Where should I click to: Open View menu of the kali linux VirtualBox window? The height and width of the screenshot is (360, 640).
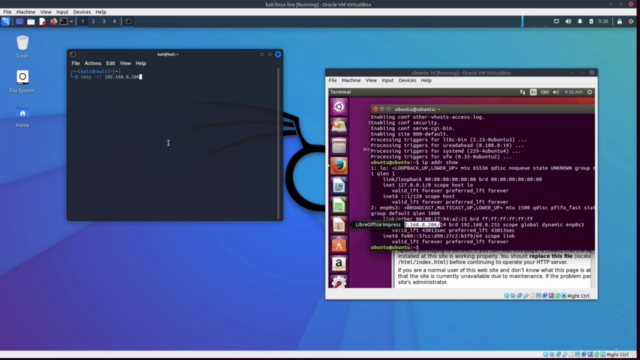(46, 12)
